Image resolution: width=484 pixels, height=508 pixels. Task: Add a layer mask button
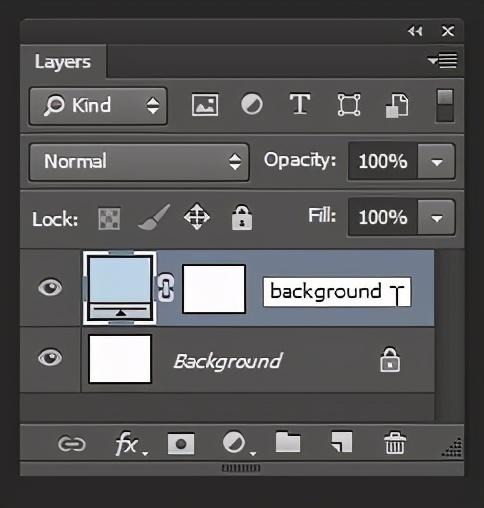pos(181,444)
